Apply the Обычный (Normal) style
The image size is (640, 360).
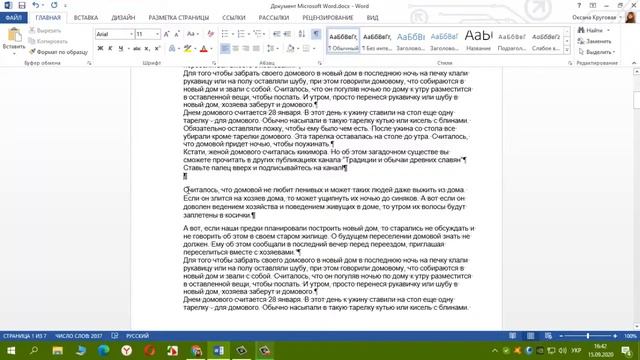[x=343, y=41]
